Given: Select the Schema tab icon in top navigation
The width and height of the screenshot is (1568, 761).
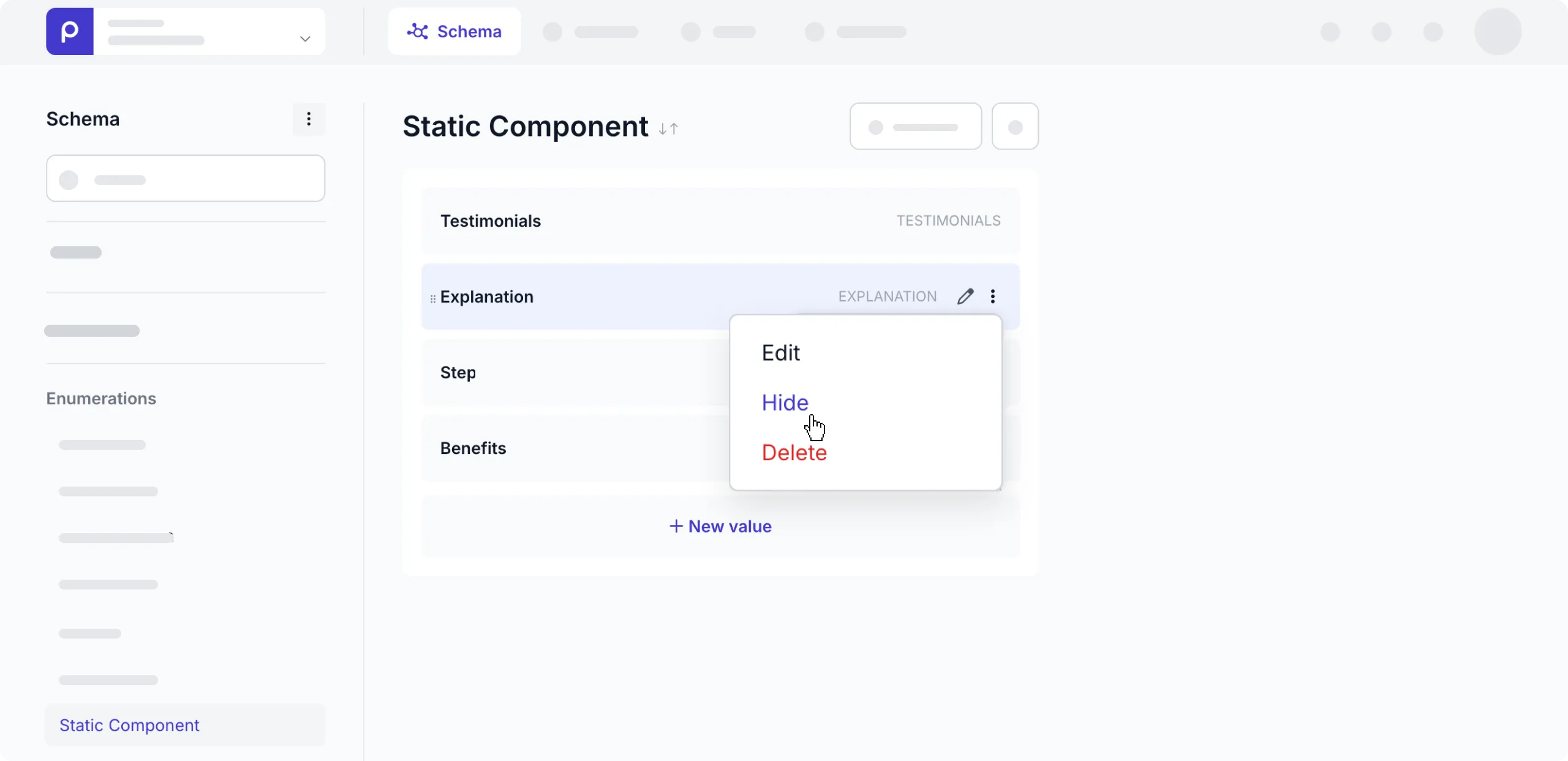Looking at the screenshot, I should point(418,31).
